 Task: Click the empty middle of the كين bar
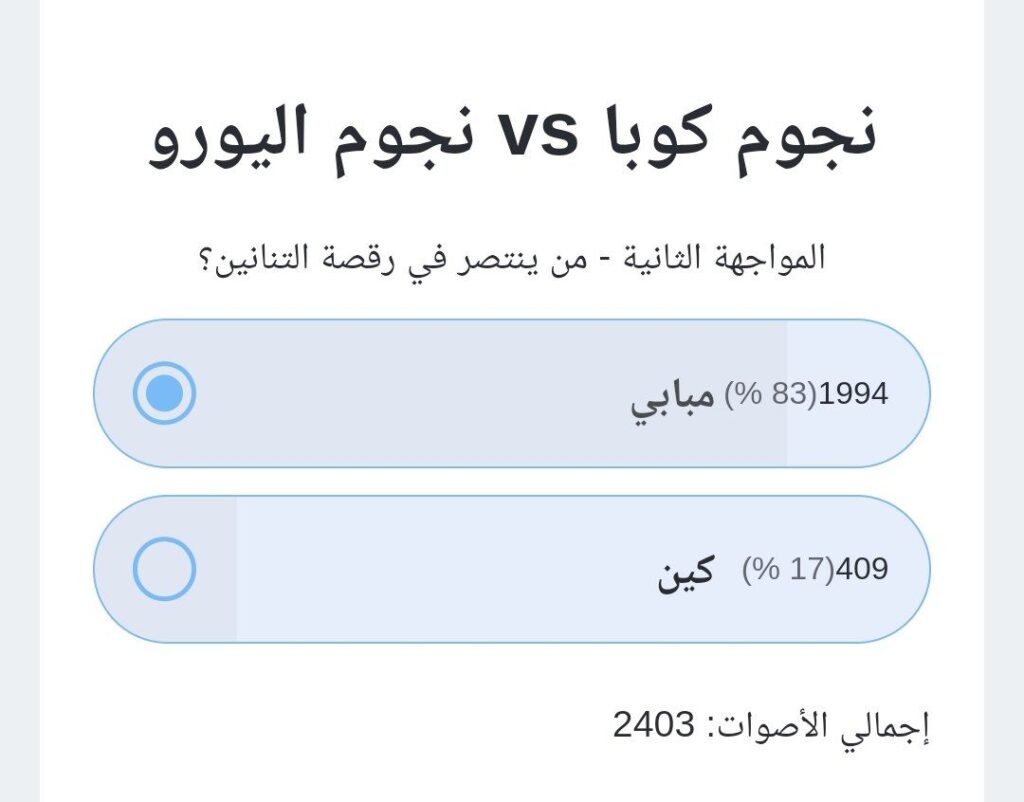click(x=450, y=570)
